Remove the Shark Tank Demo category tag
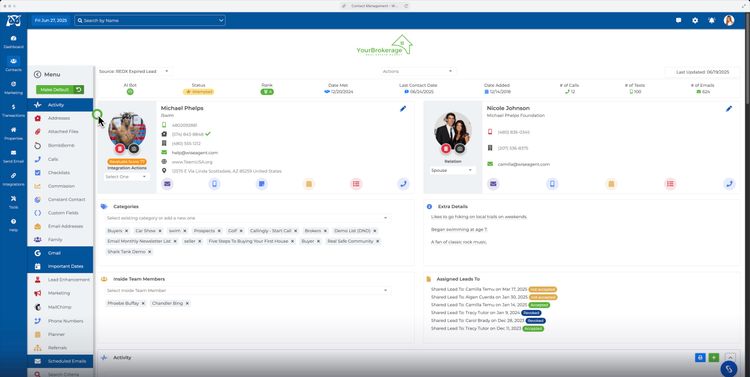 point(150,252)
